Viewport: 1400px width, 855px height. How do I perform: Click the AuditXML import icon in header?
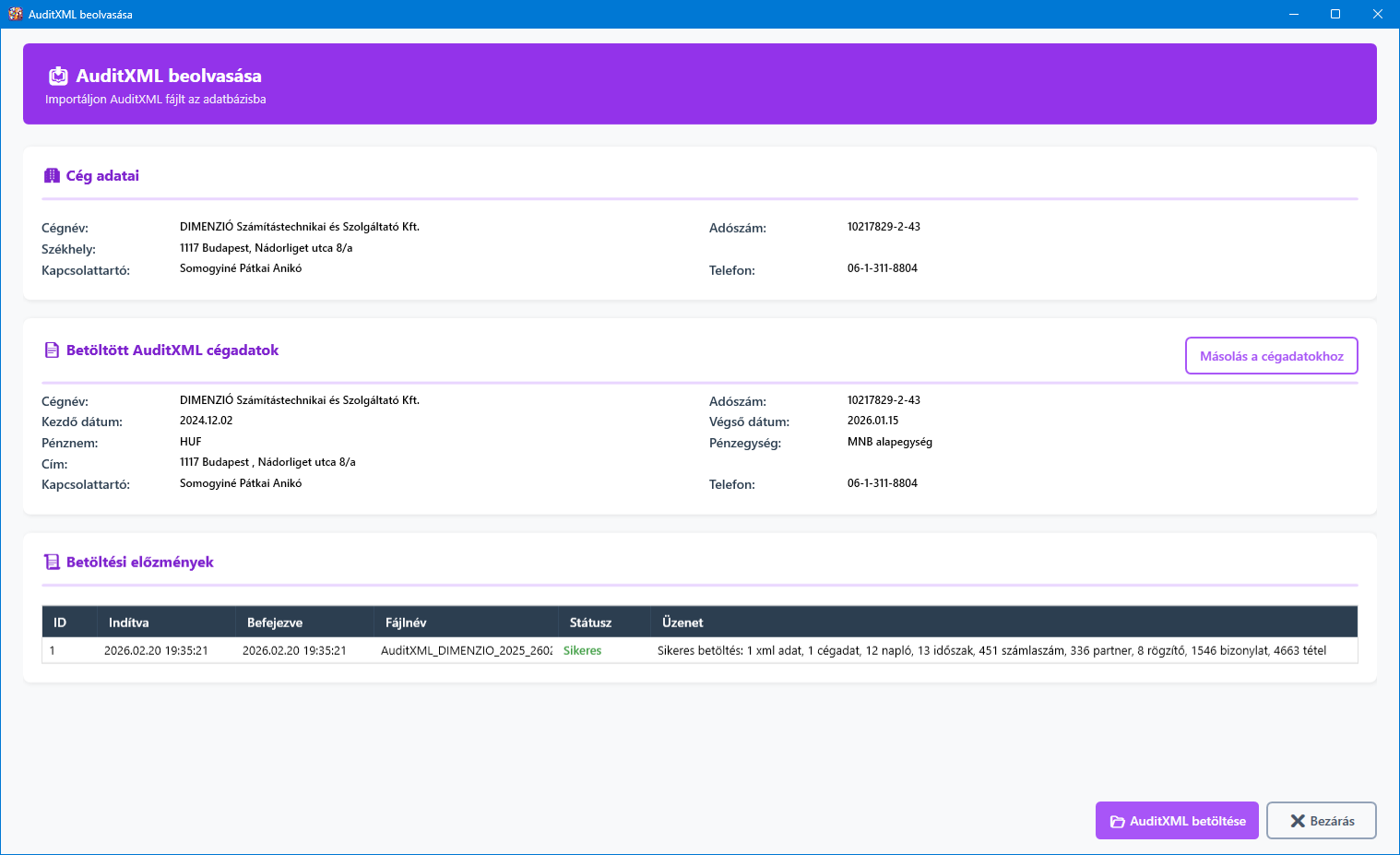(58, 76)
